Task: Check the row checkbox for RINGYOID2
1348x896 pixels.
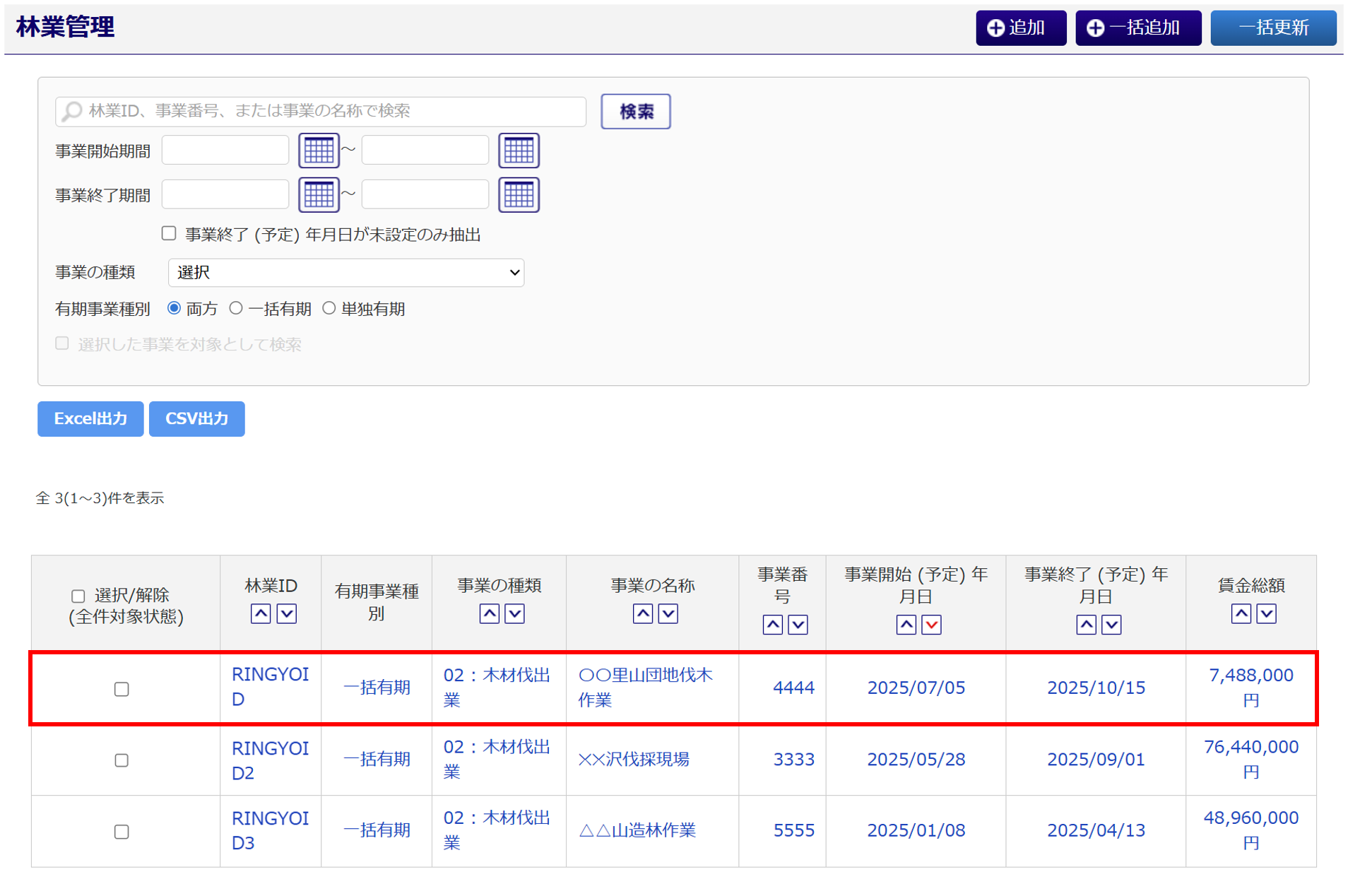Action: 122,760
